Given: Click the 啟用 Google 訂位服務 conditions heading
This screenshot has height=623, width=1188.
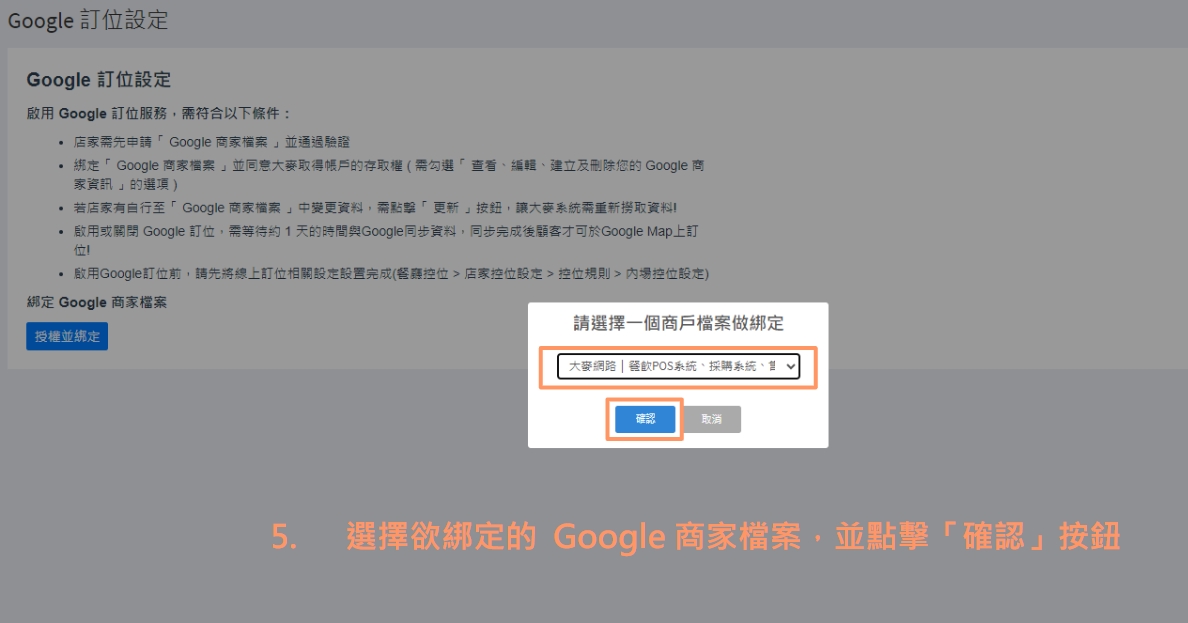Looking at the screenshot, I should [160, 114].
